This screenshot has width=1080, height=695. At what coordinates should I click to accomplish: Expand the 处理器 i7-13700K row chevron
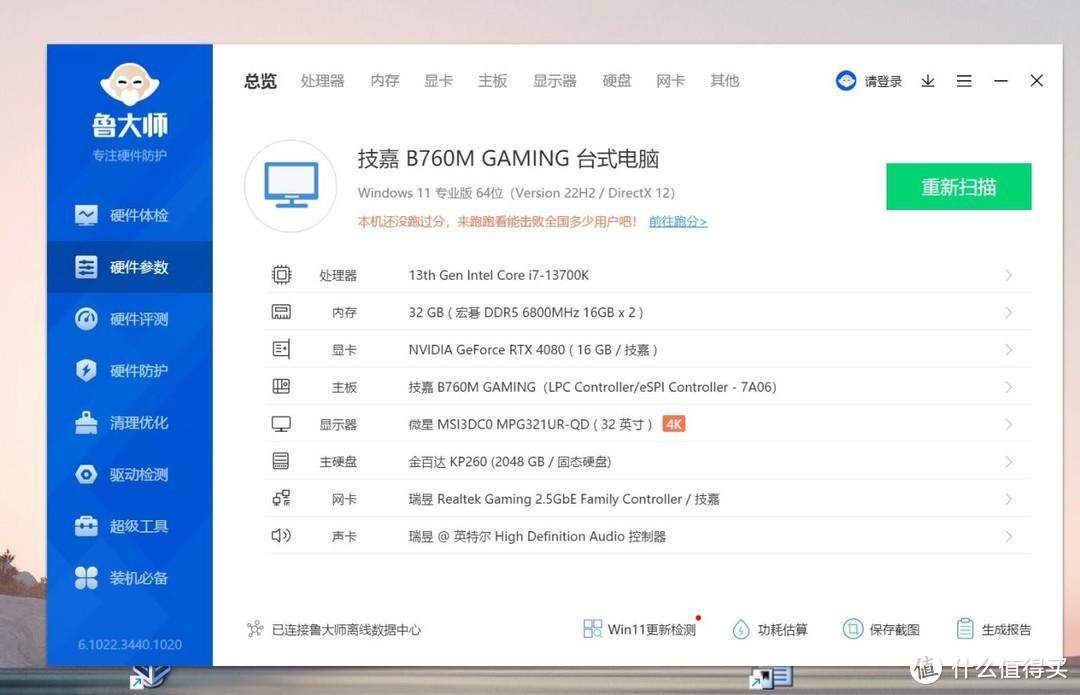[x=1008, y=275]
